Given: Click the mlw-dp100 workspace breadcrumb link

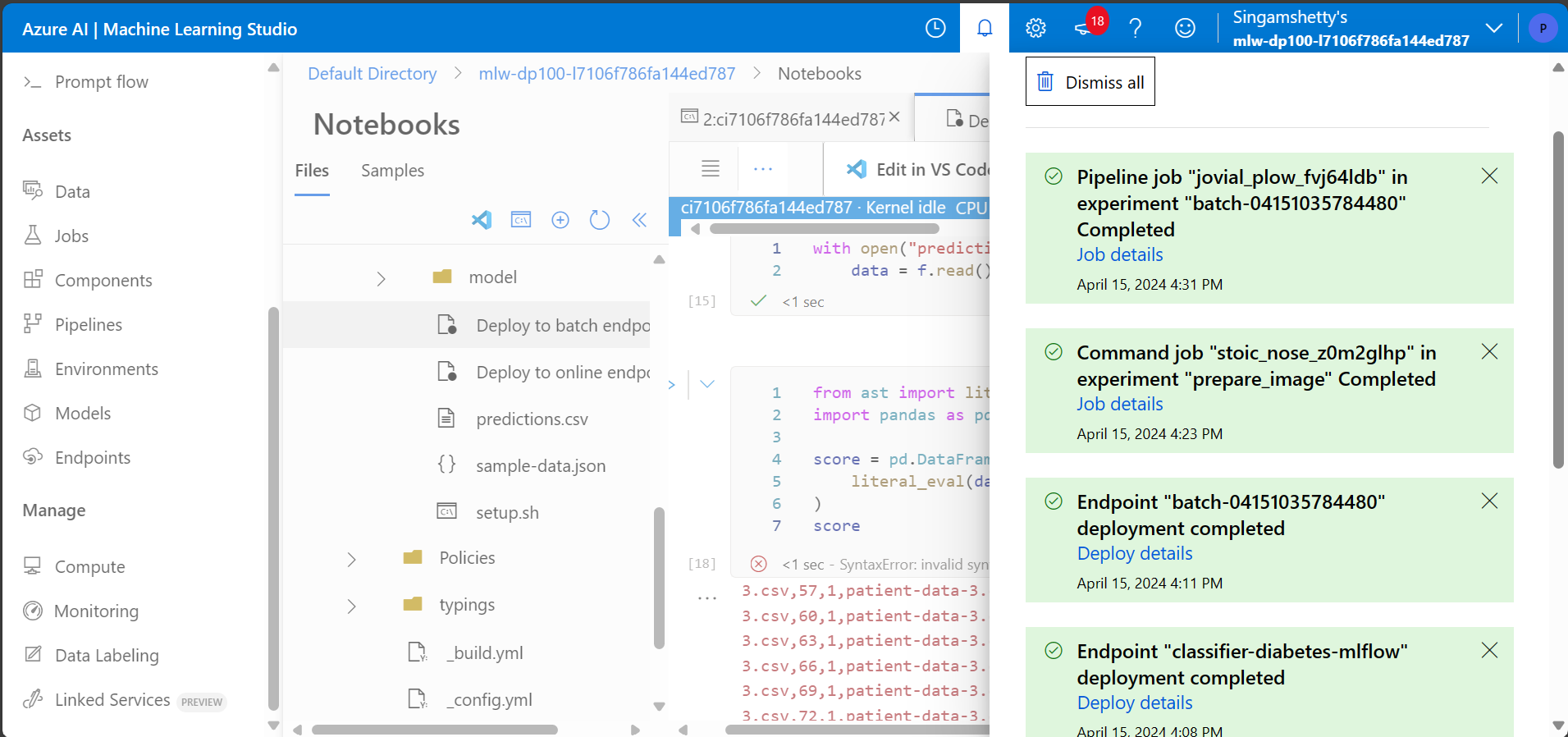Looking at the screenshot, I should pos(606,74).
